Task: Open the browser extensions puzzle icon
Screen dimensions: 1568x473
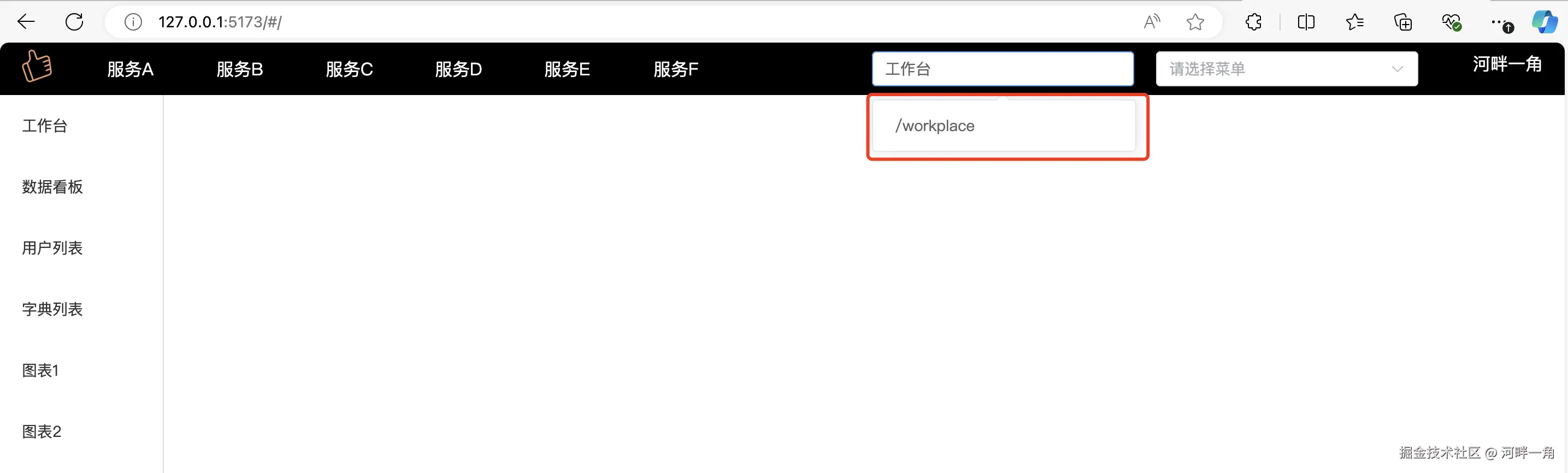Action: 1253,22
